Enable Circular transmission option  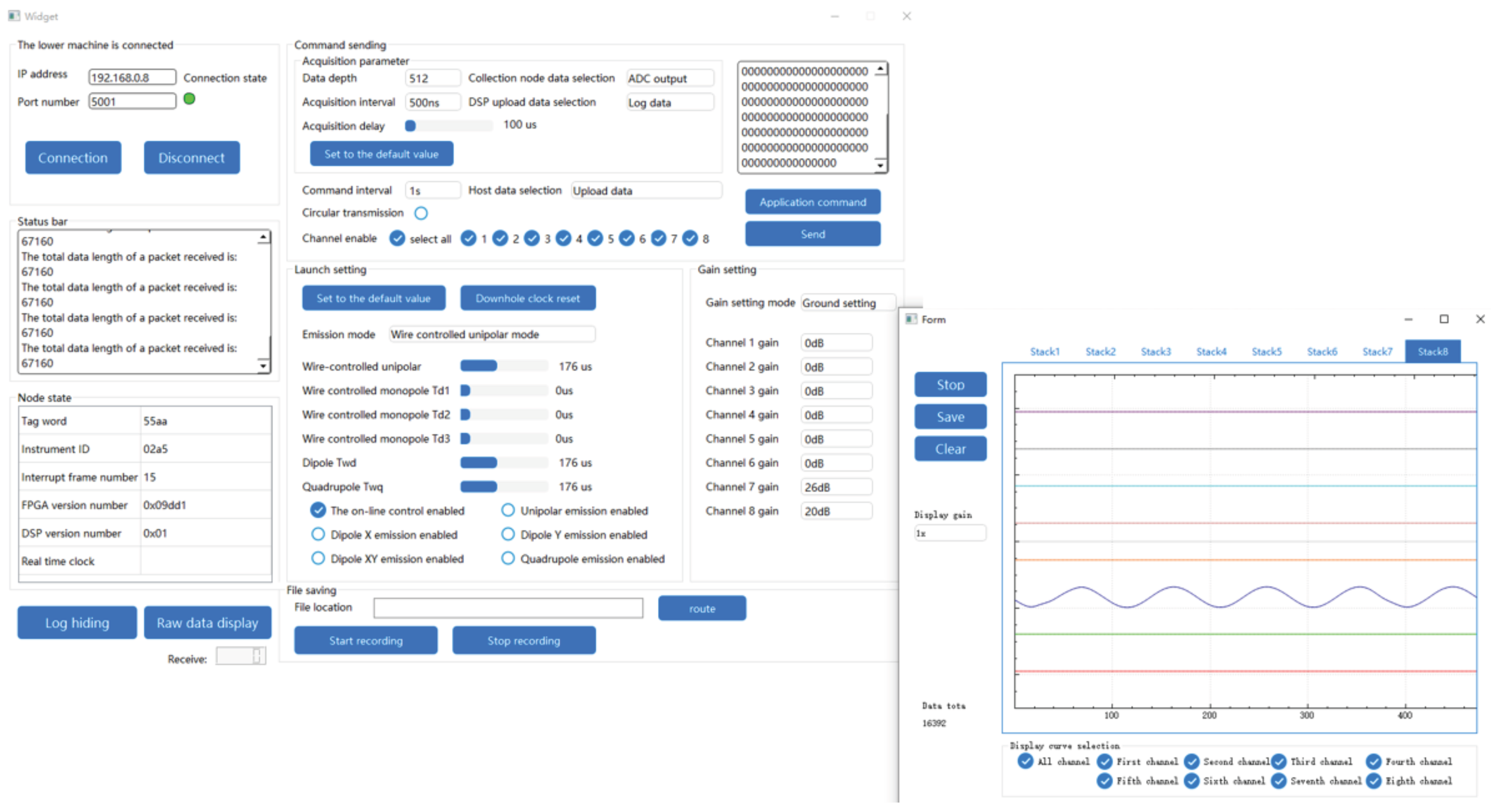421,213
